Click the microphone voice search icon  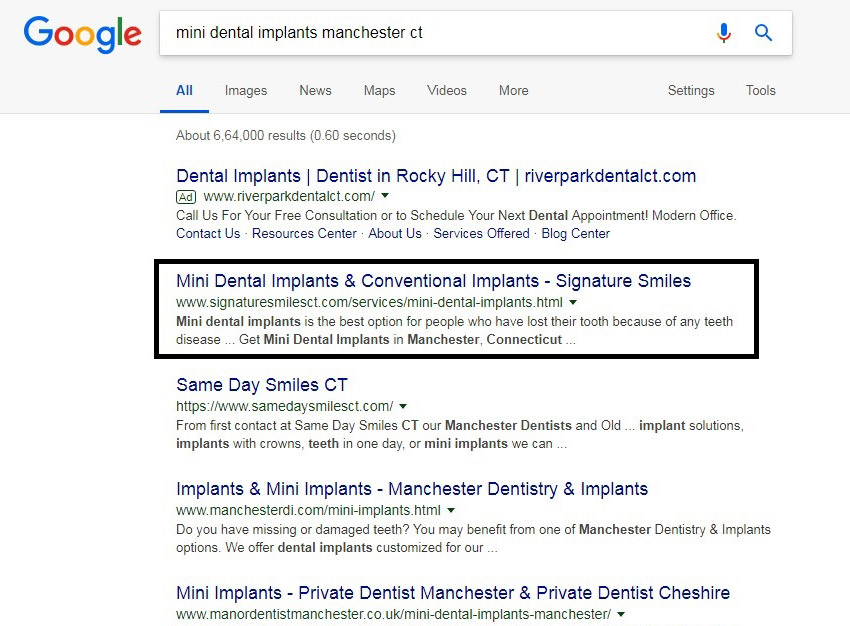pyautogui.click(x=723, y=33)
